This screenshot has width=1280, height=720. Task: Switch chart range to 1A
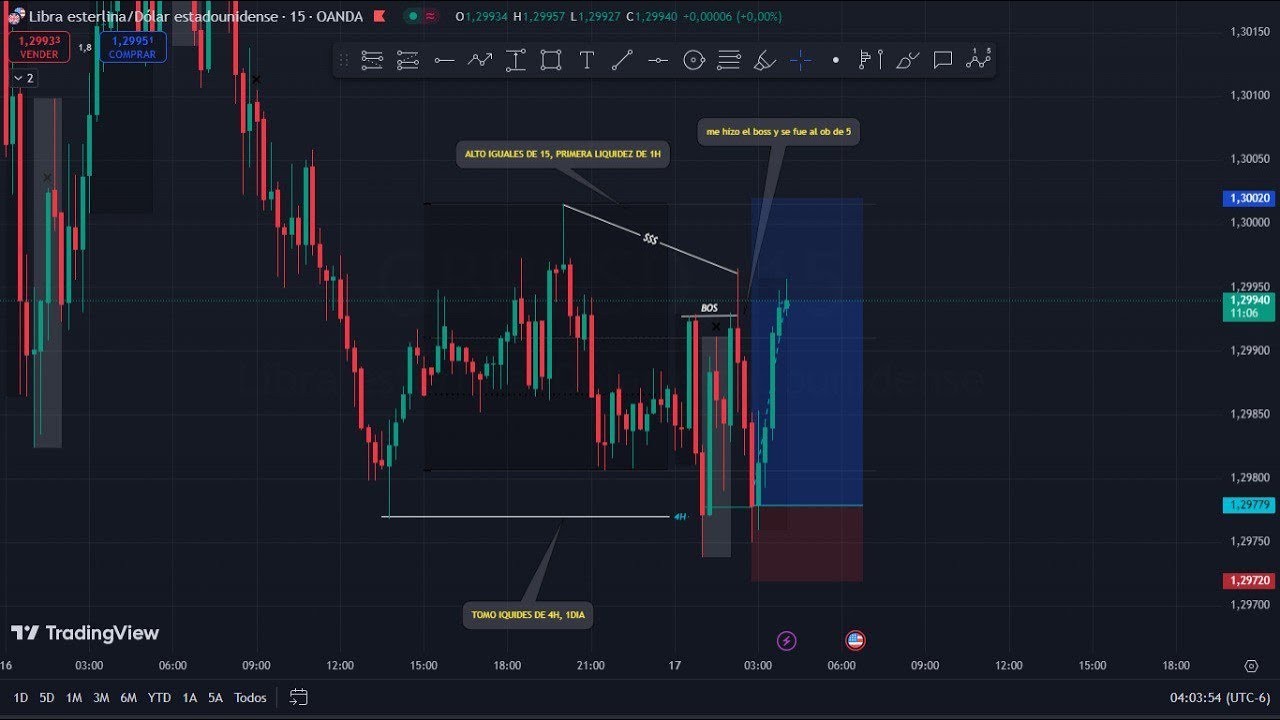189,697
